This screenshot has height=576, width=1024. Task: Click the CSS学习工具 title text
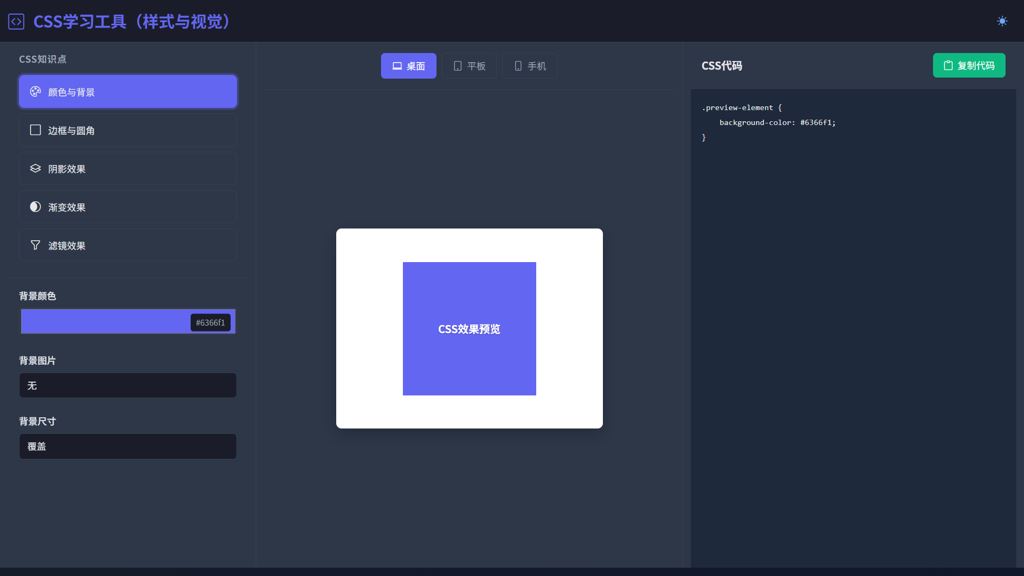[x=132, y=21]
